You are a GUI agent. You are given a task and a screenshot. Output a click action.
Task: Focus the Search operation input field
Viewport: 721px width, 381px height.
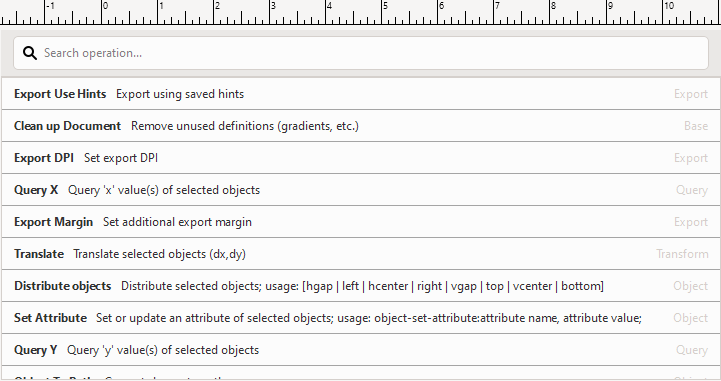361,53
